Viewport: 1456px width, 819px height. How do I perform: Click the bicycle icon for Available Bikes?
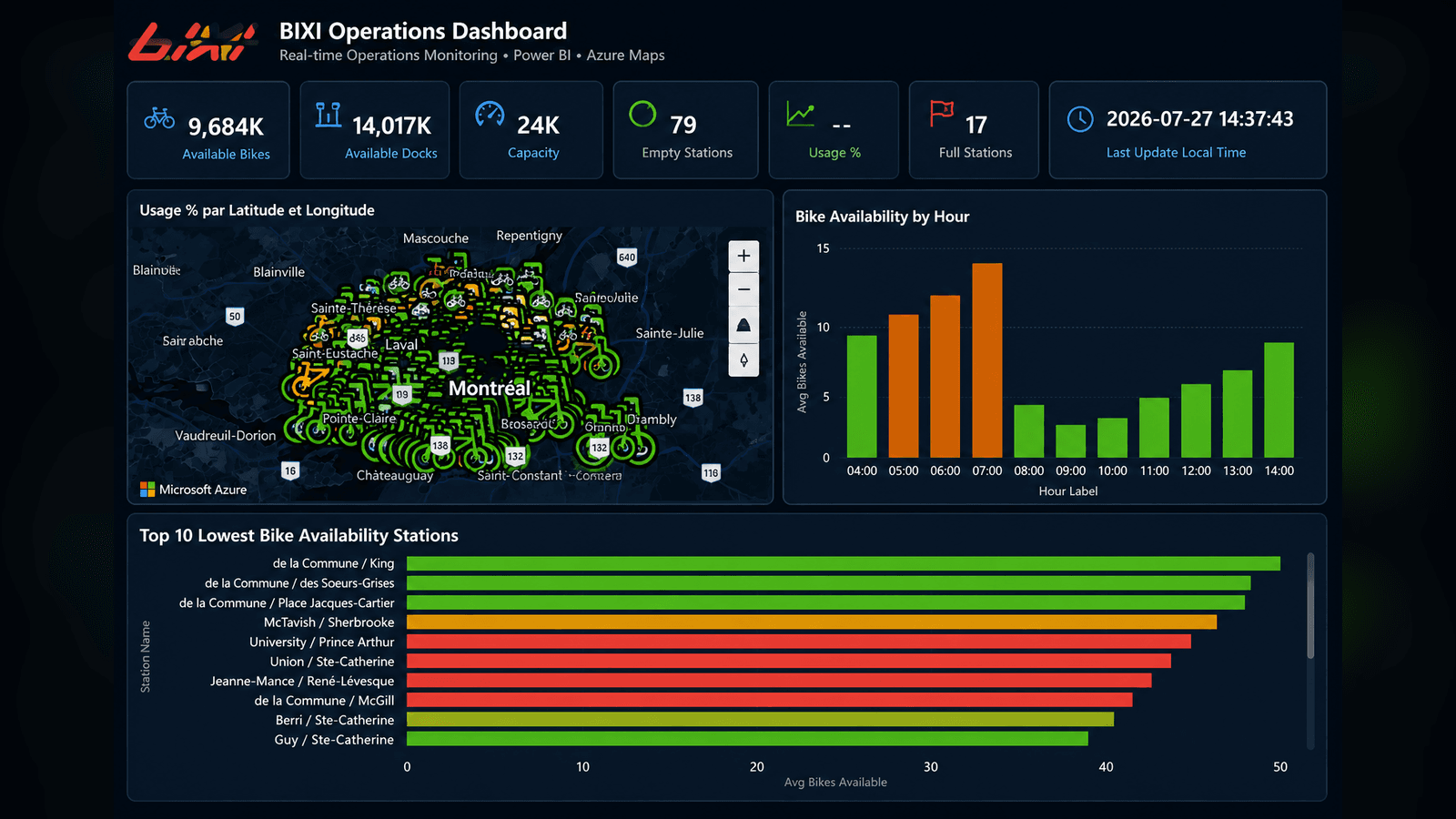pyautogui.click(x=159, y=117)
